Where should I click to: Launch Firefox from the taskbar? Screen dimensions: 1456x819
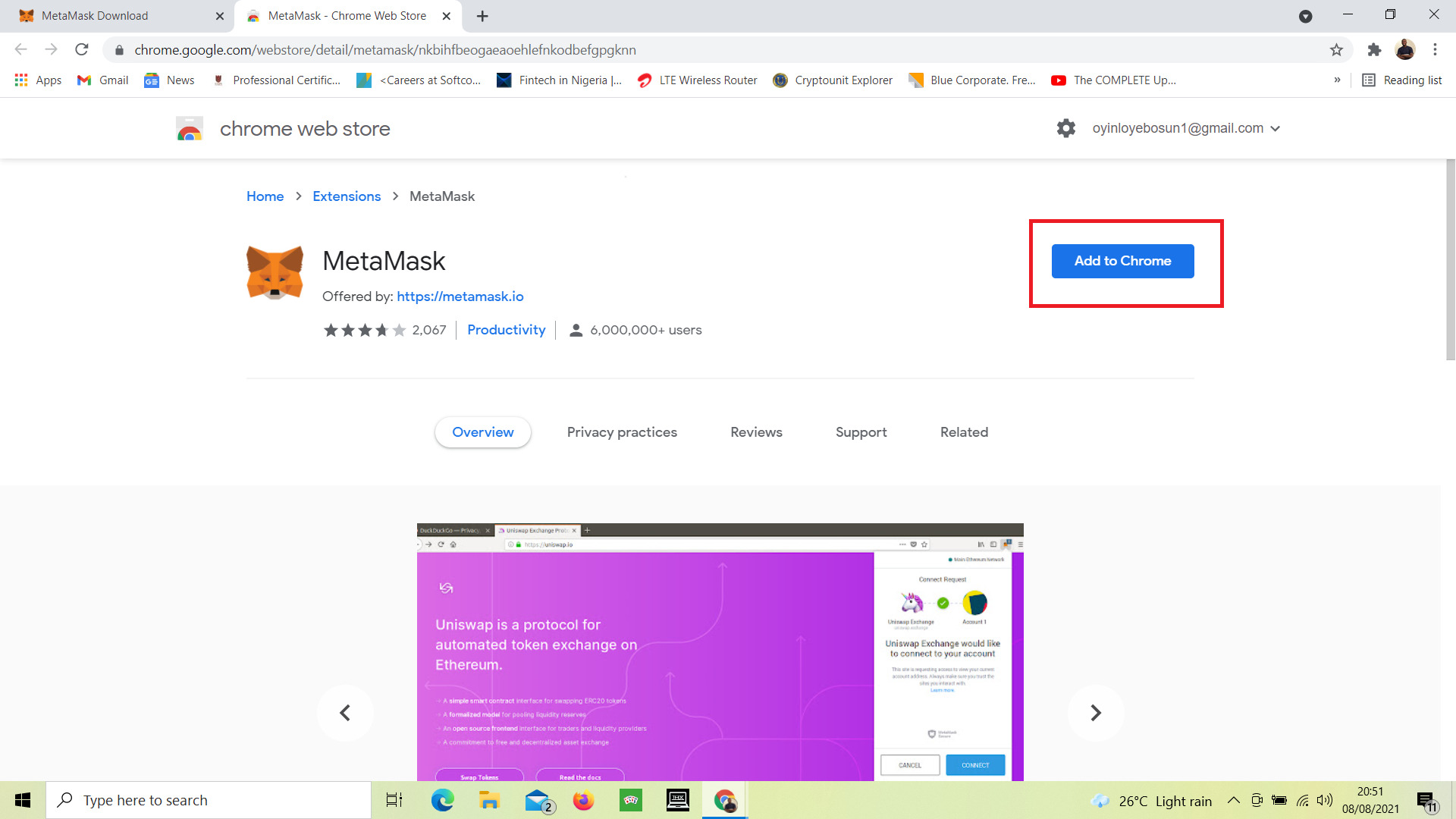click(583, 800)
